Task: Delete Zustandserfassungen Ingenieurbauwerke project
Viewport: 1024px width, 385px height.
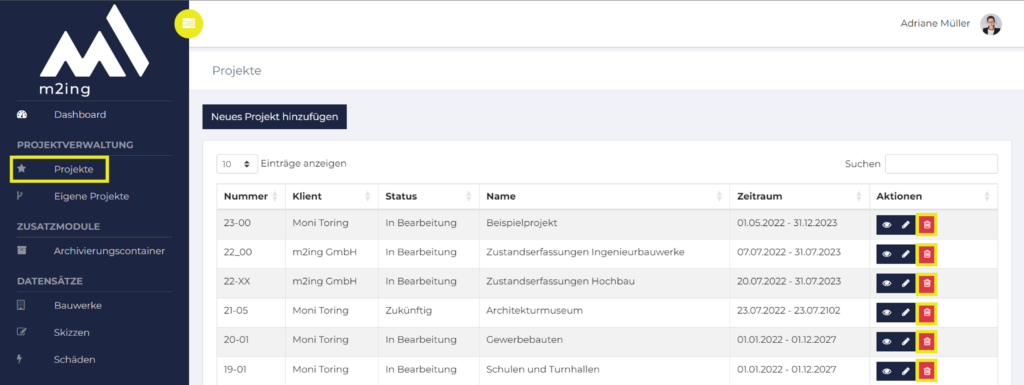Action: click(926, 254)
